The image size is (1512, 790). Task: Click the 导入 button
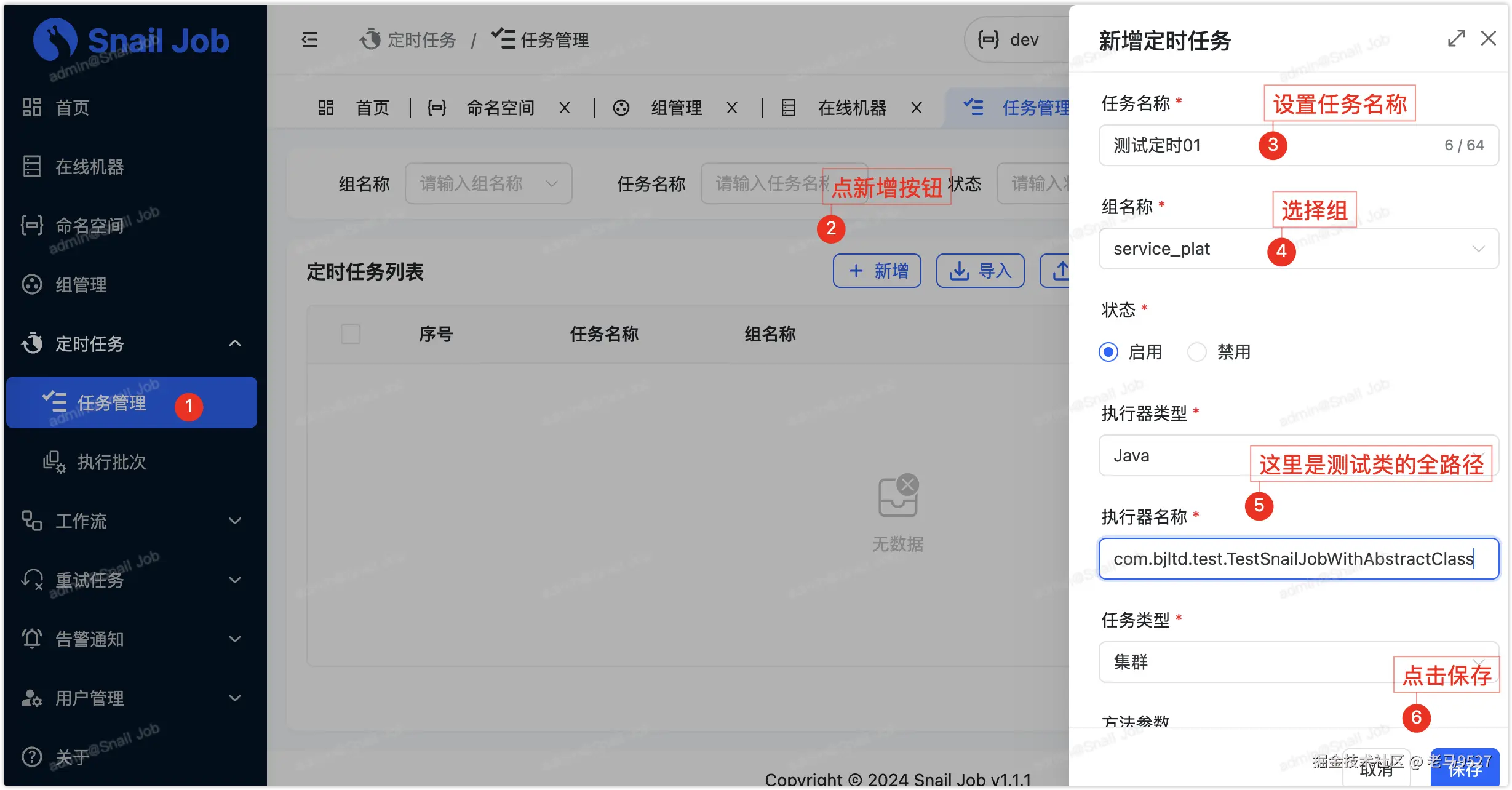click(x=980, y=271)
